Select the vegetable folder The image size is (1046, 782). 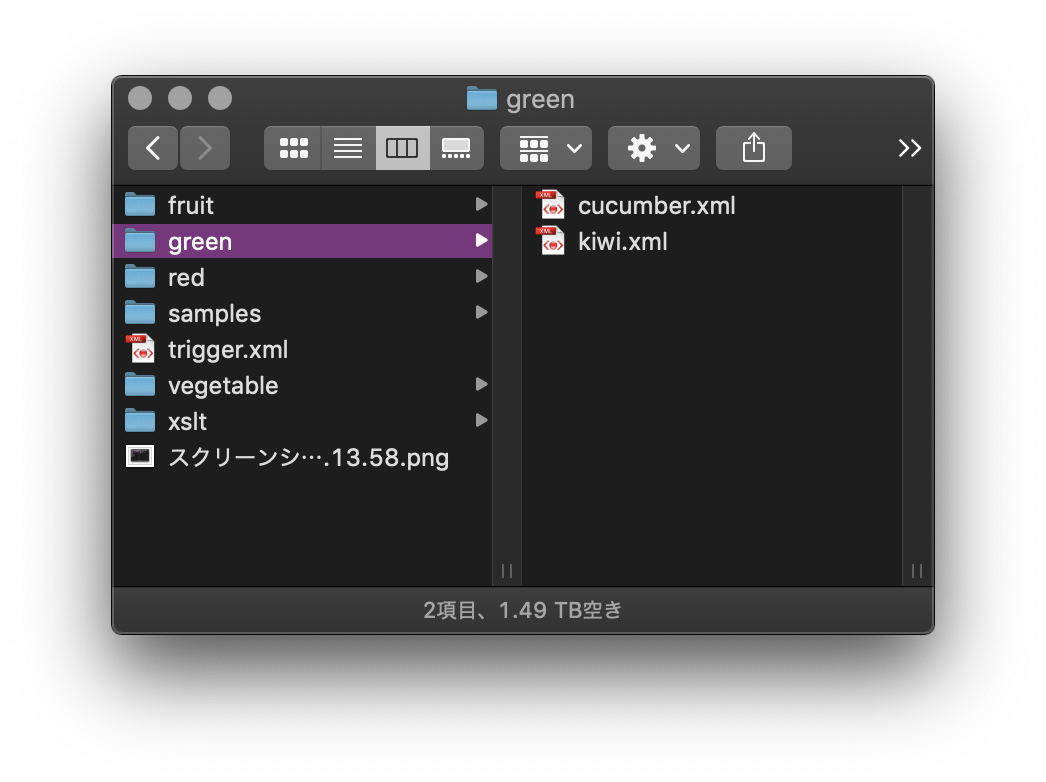(x=303, y=385)
